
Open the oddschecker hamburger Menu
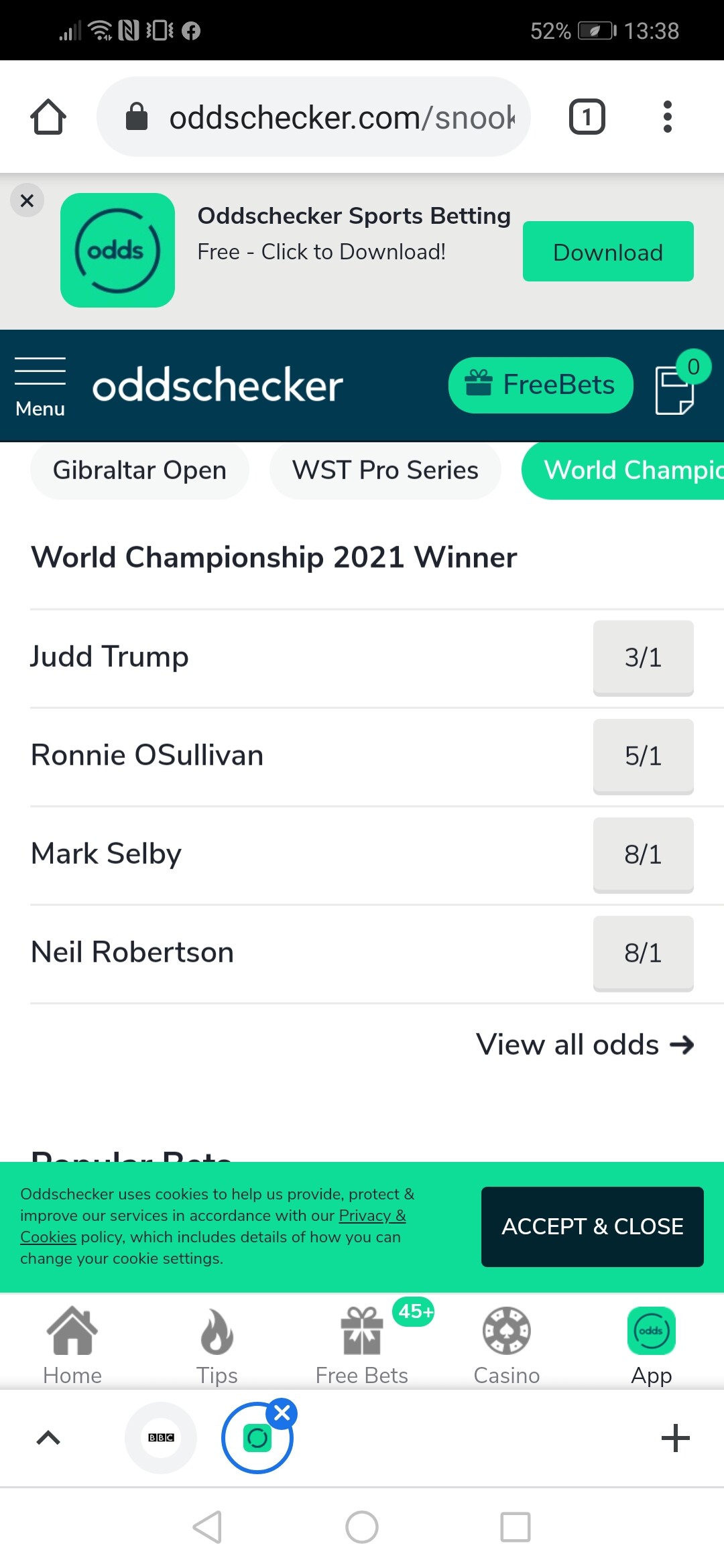[x=40, y=387]
